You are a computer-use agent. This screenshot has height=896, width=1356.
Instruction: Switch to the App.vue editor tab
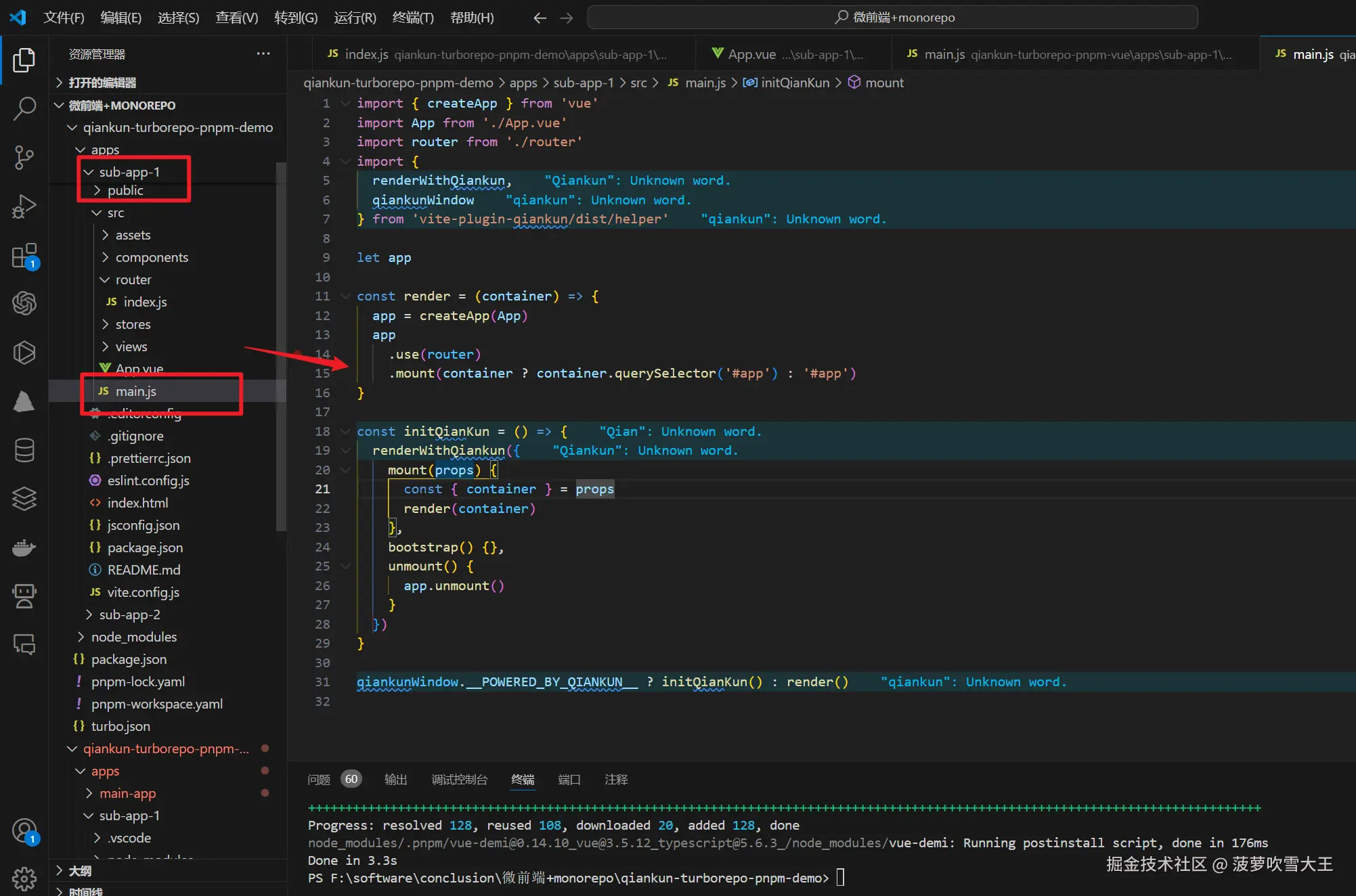coord(751,54)
